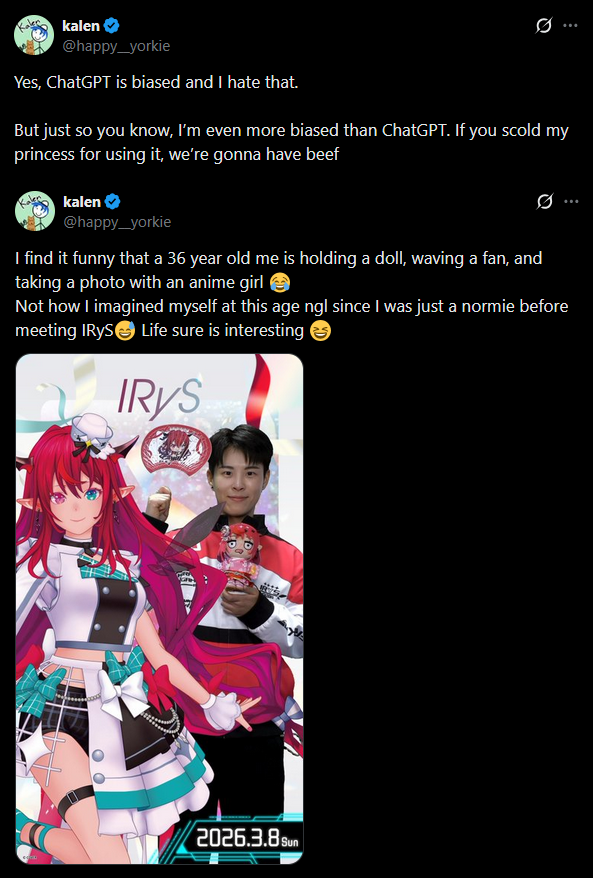Click kalen's avatar on the second post
Viewport: 593px width, 878px height.
coord(35,211)
